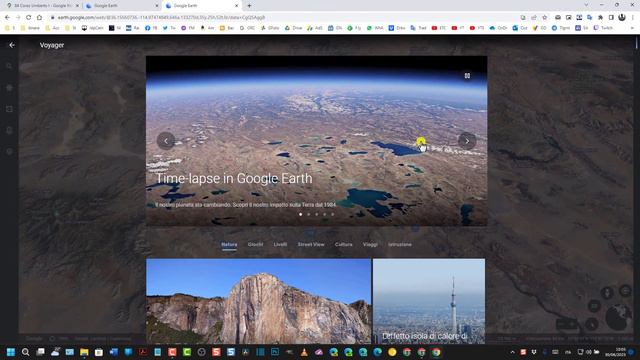Open the Twitch bookmark
The height and width of the screenshot is (360, 640).
coord(603,28)
